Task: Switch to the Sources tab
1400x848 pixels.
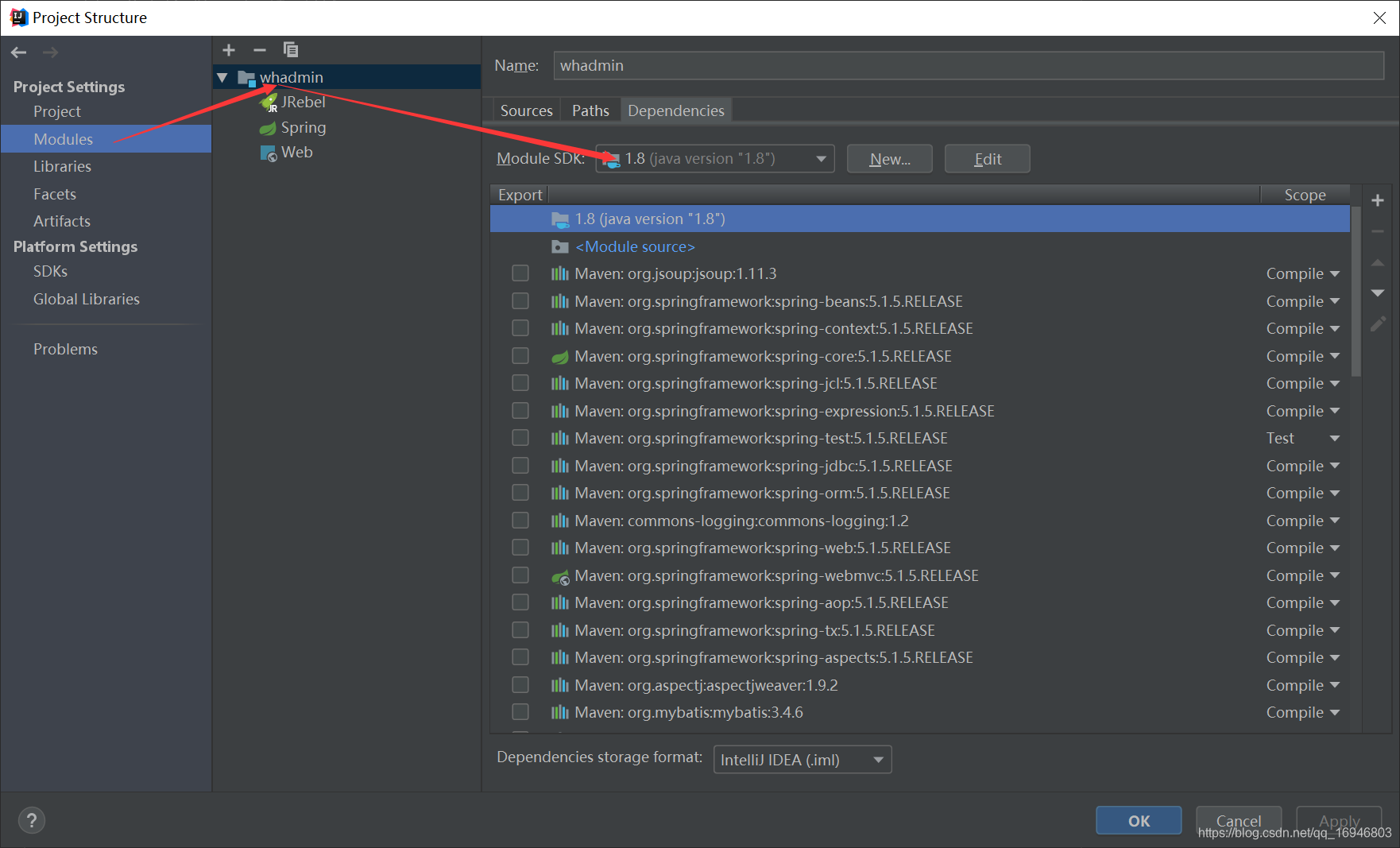Action: [x=525, y=110]
